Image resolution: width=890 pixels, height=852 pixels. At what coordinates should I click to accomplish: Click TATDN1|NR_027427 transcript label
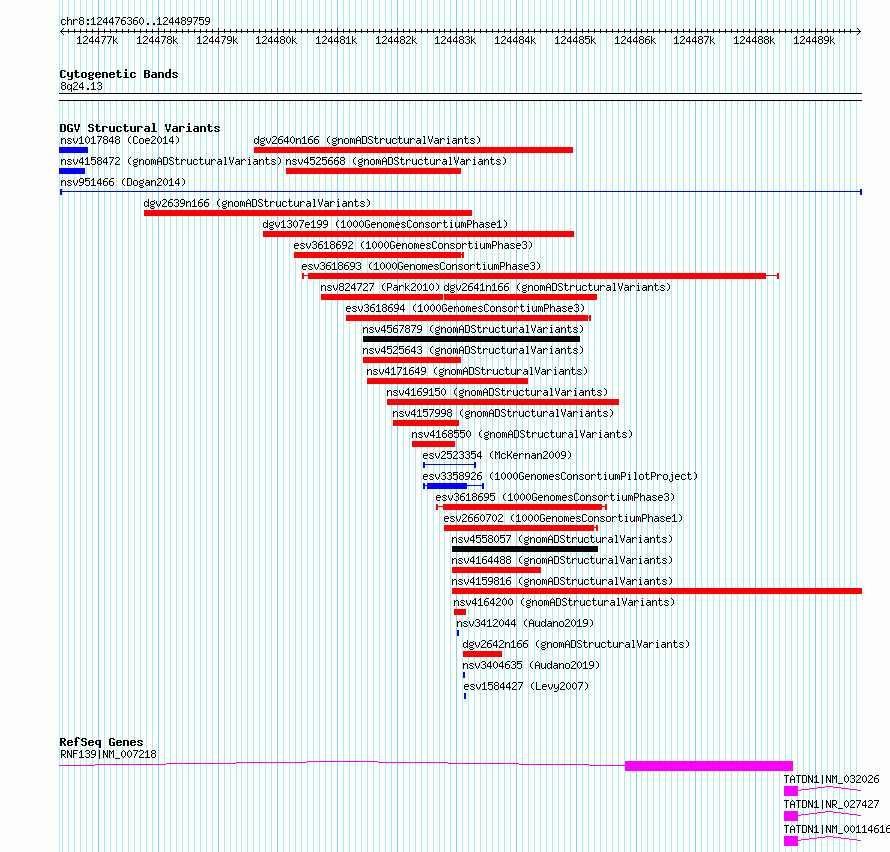(832, 804)
